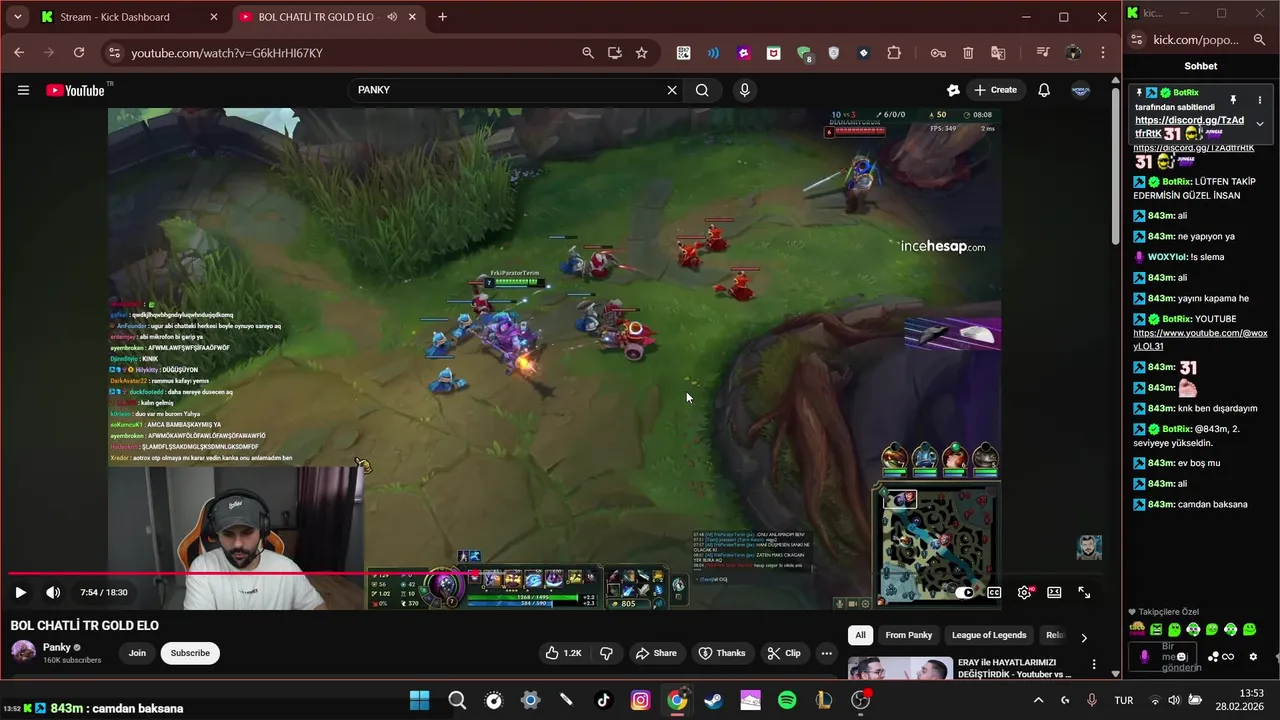Clear the PANKY search text with X

pyautogui.click(x=672, y=90)
